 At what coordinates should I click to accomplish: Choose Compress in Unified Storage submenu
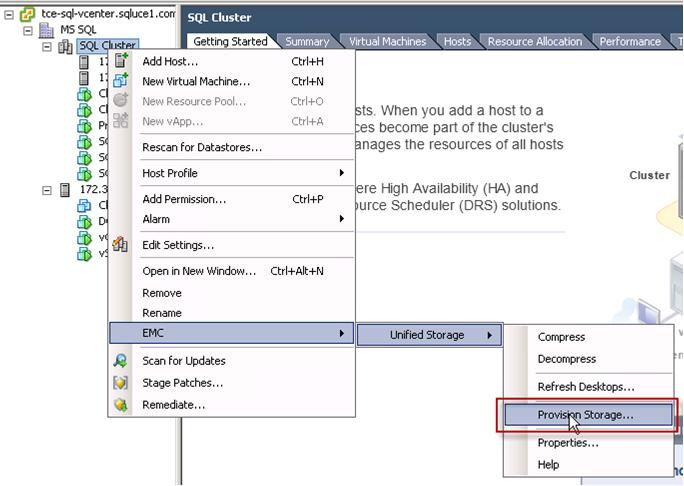588,337
